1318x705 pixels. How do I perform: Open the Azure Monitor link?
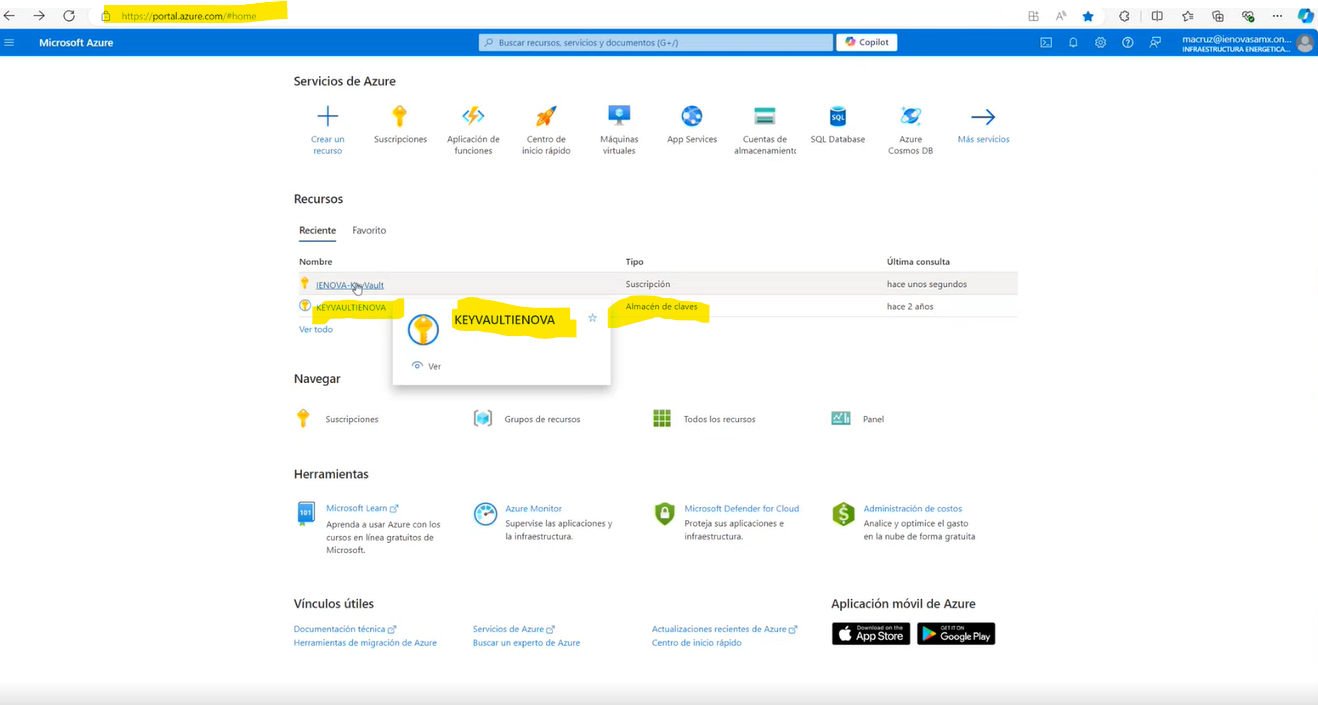[x=533, y=508]
